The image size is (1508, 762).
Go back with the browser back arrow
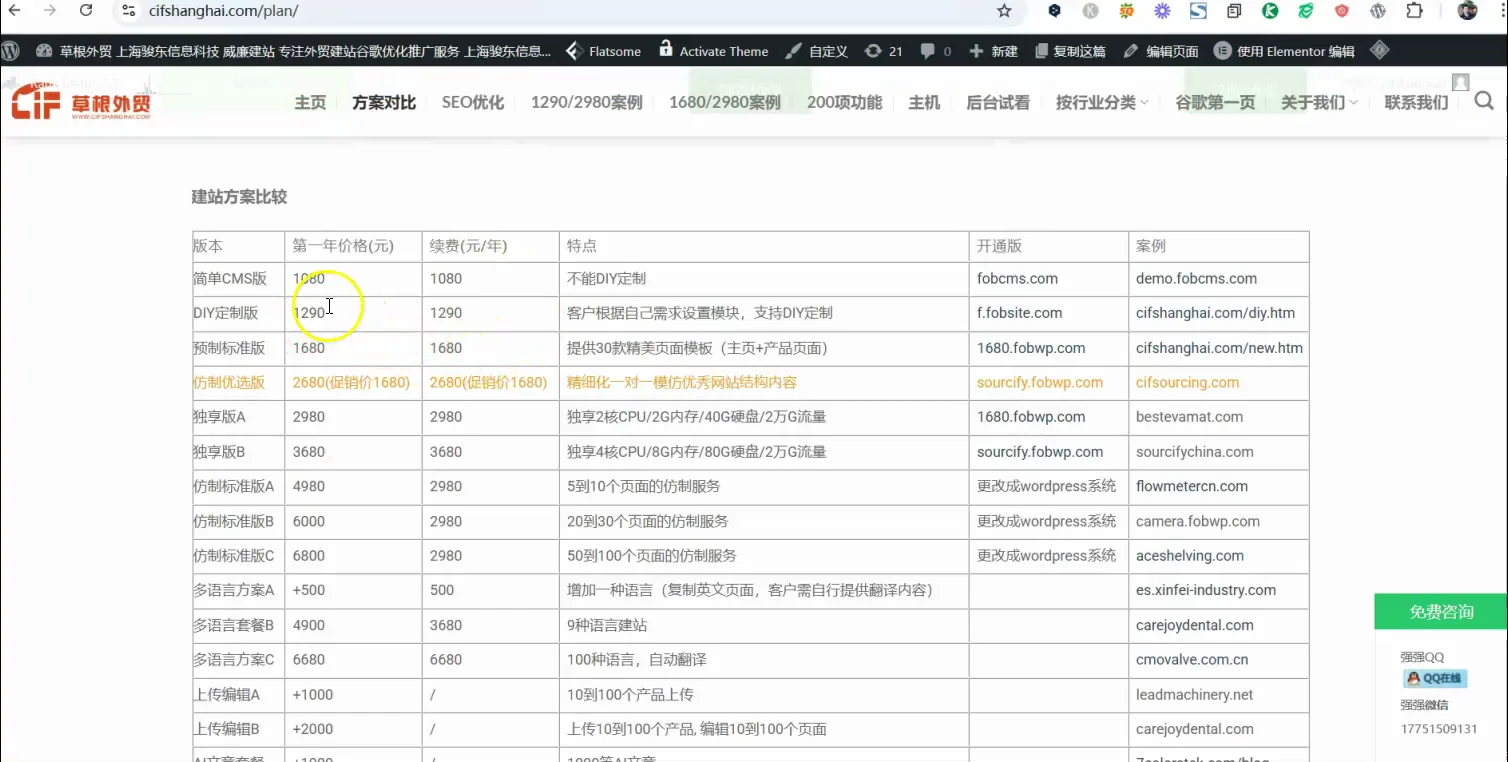pos(14,10)
